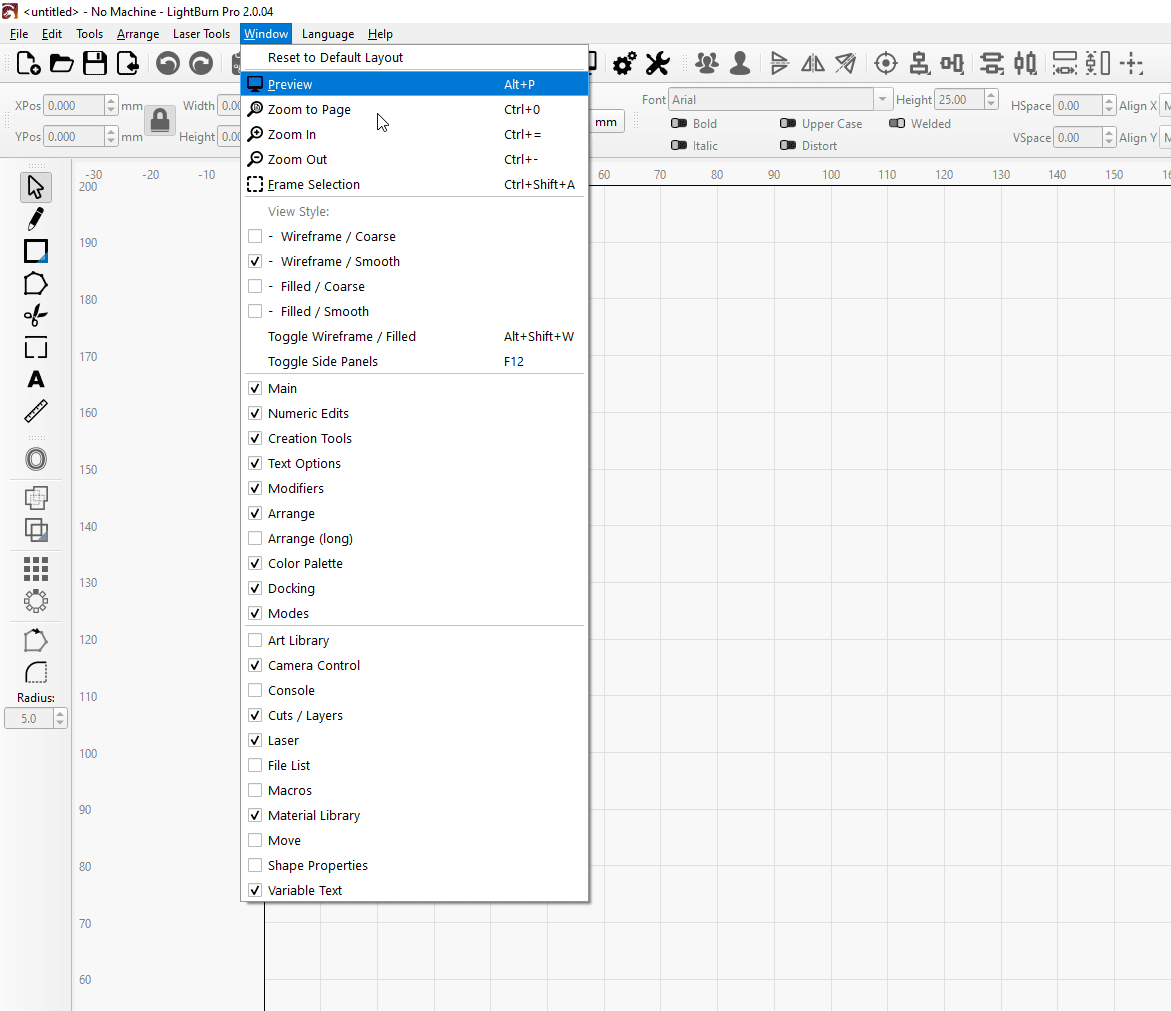
Task: Choose the Select arrow tool
Action: (x=36, y=187)
